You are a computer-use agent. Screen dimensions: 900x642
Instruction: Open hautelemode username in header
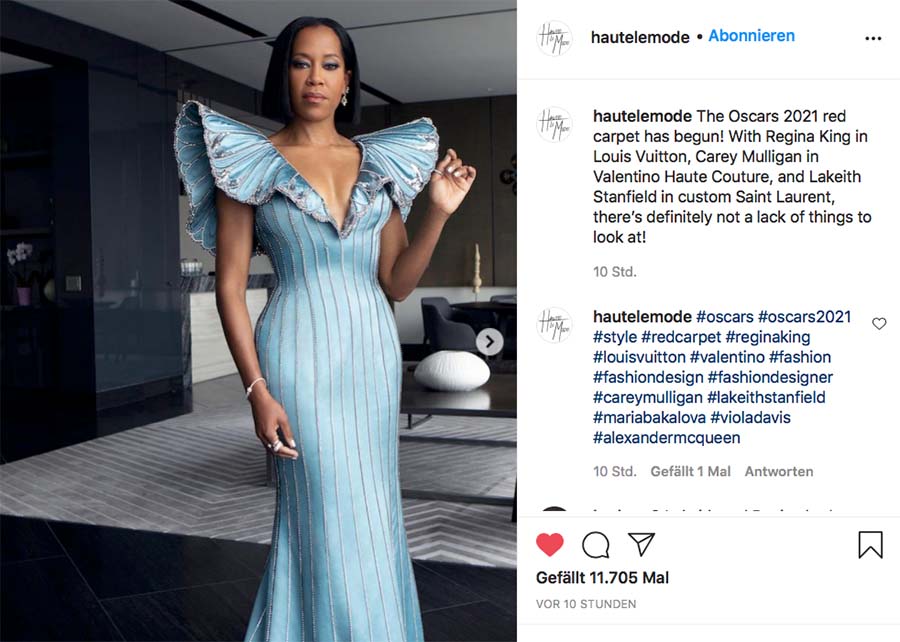(x=640, y=37)
